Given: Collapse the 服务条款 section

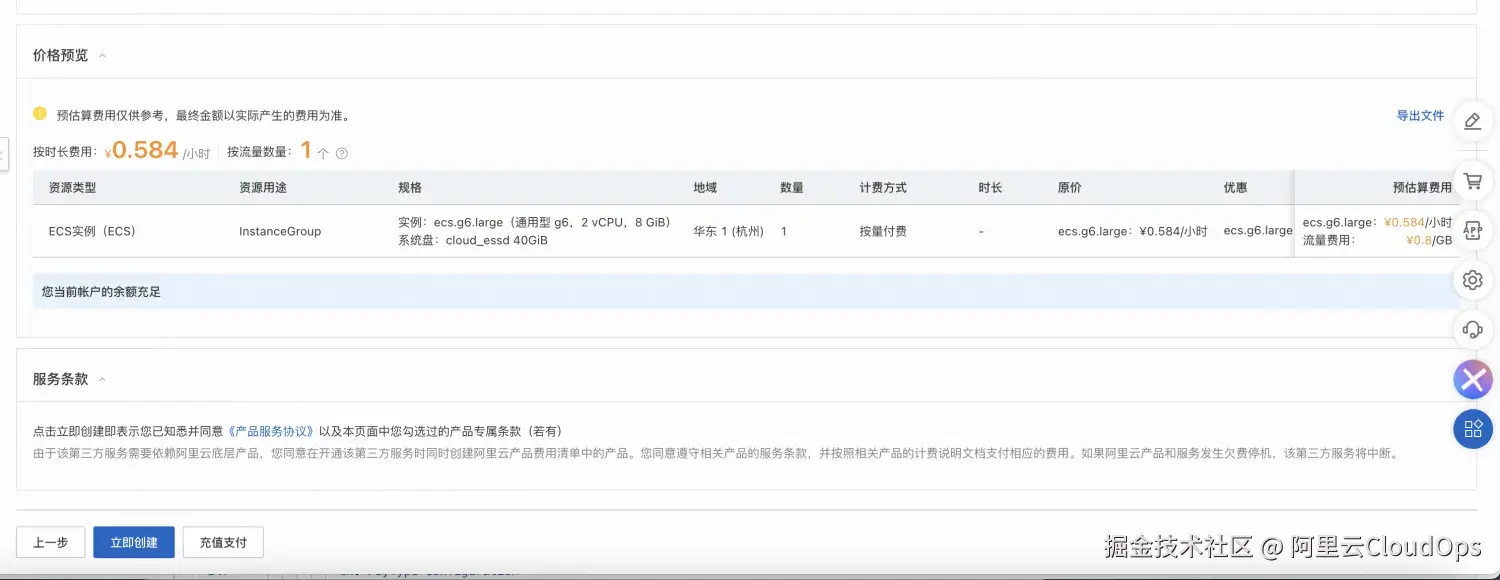Looking at the screenshot, I should 102,380.
